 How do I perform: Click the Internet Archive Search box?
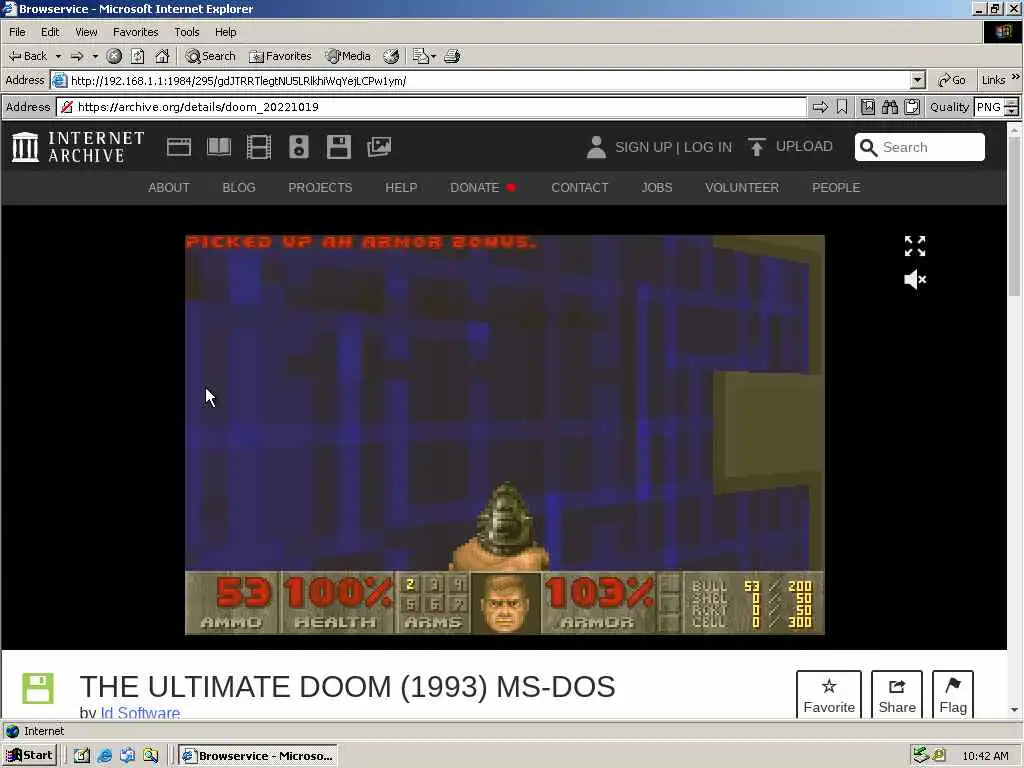[920, 147]
